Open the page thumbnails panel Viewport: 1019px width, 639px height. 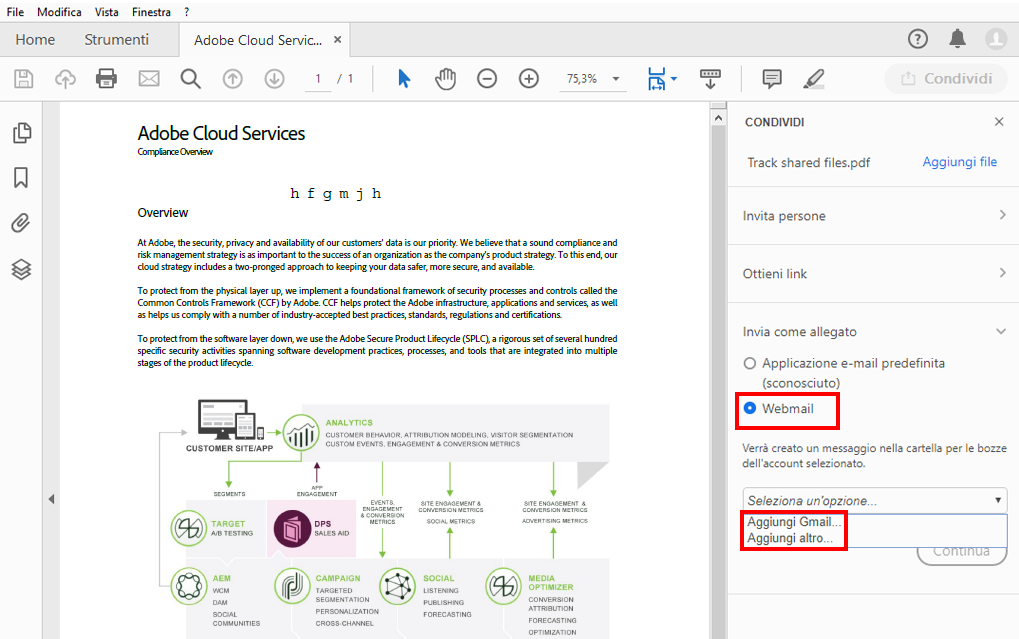21,132
